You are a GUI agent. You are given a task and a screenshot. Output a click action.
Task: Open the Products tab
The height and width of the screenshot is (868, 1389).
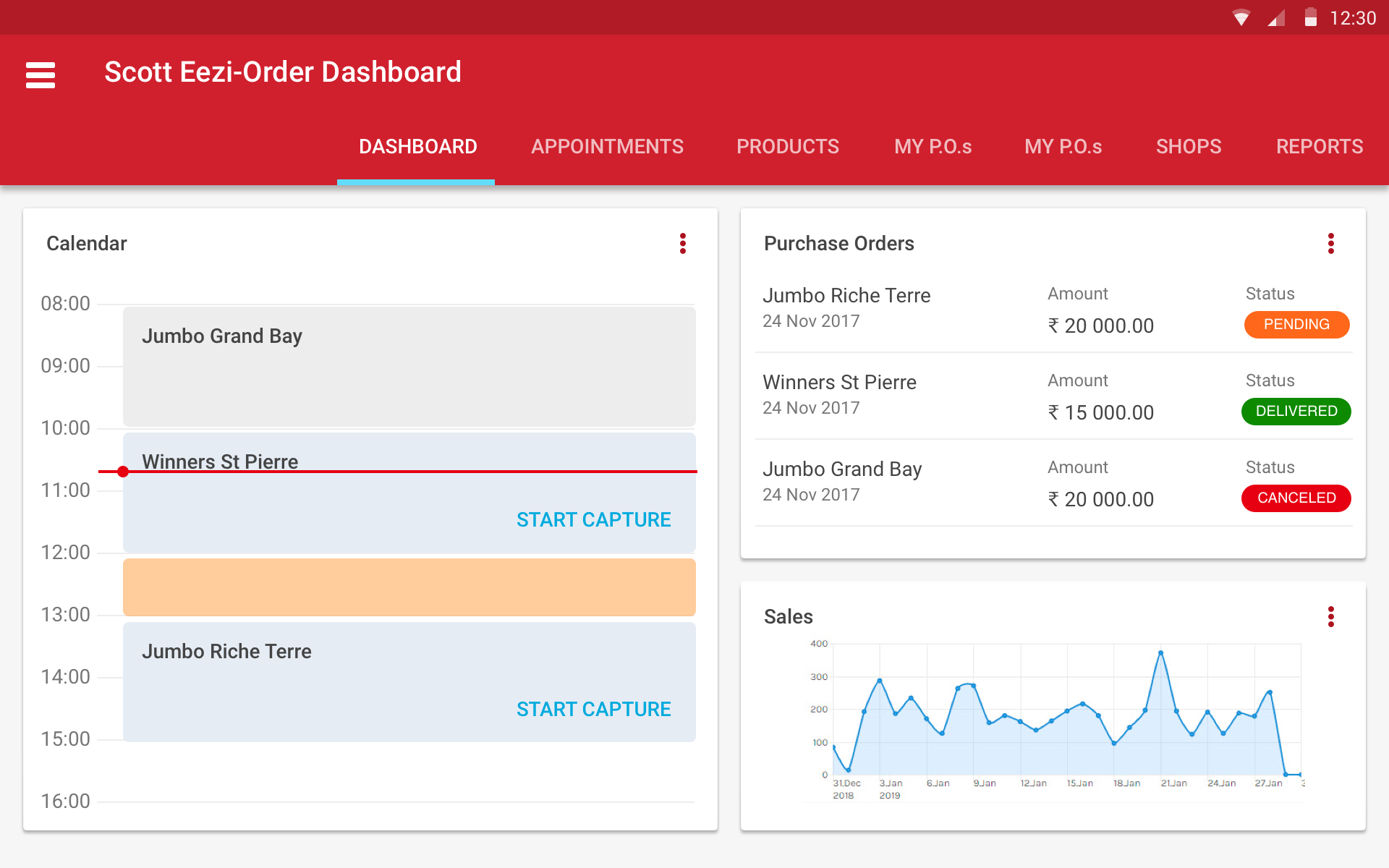coord(787,147)
